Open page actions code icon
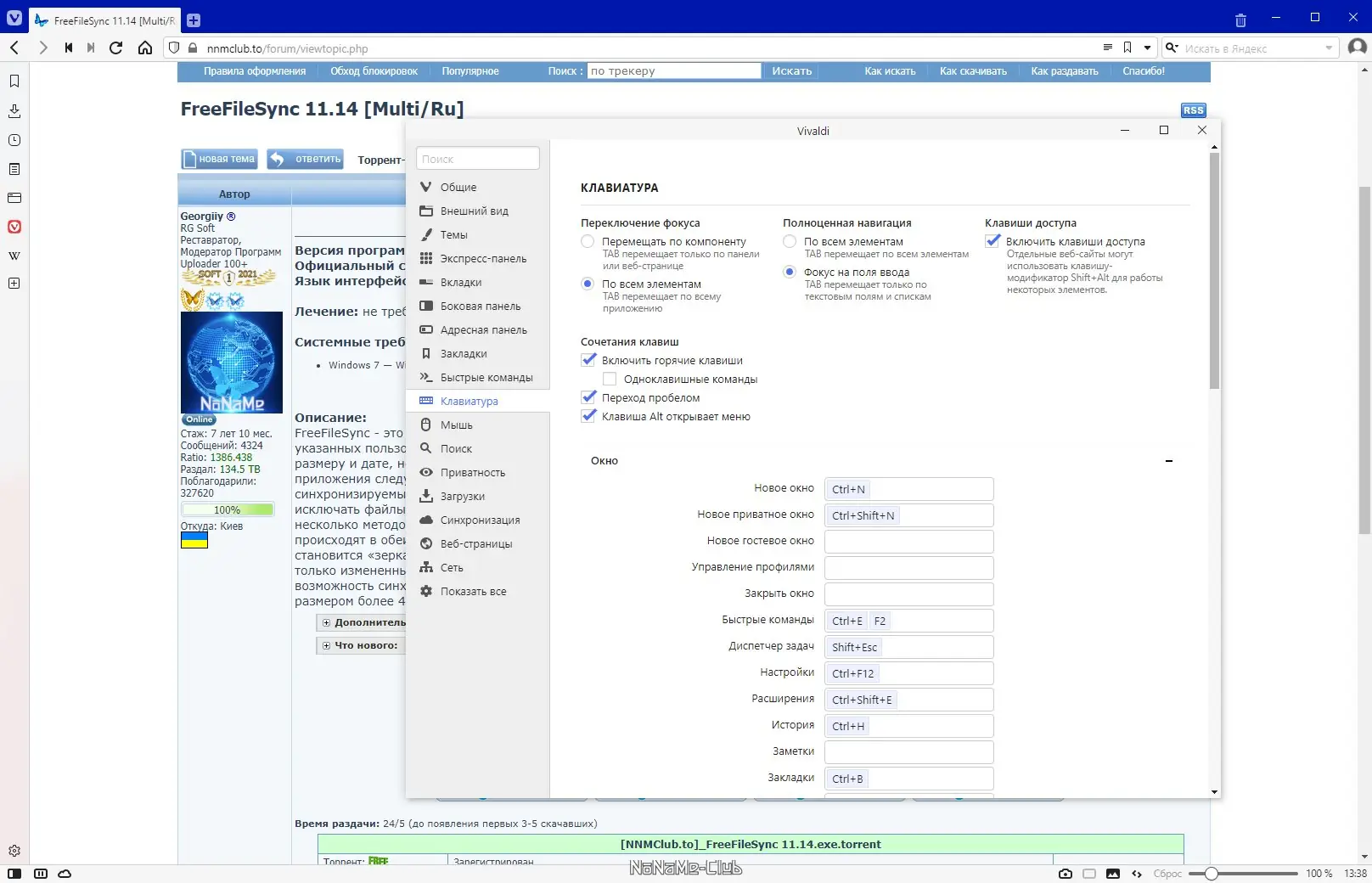Image resolution: width=1372 pixels, height=883 pixels. [1137, 874]
